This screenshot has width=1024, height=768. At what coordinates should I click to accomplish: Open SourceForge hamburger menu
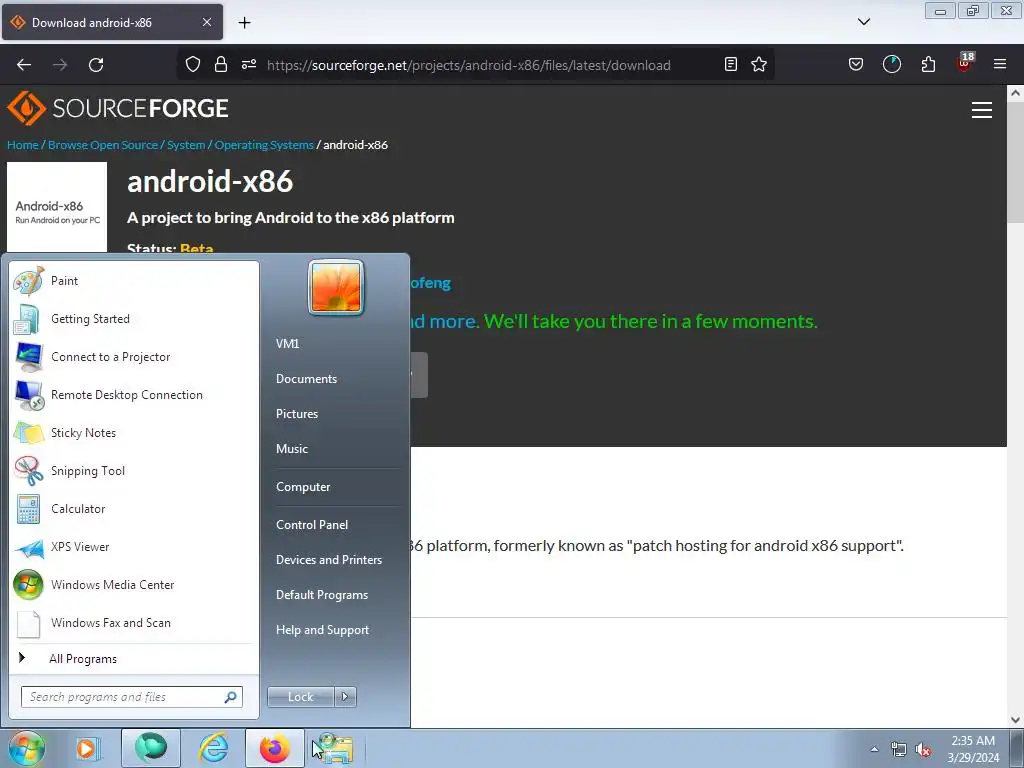pos(982,110)
